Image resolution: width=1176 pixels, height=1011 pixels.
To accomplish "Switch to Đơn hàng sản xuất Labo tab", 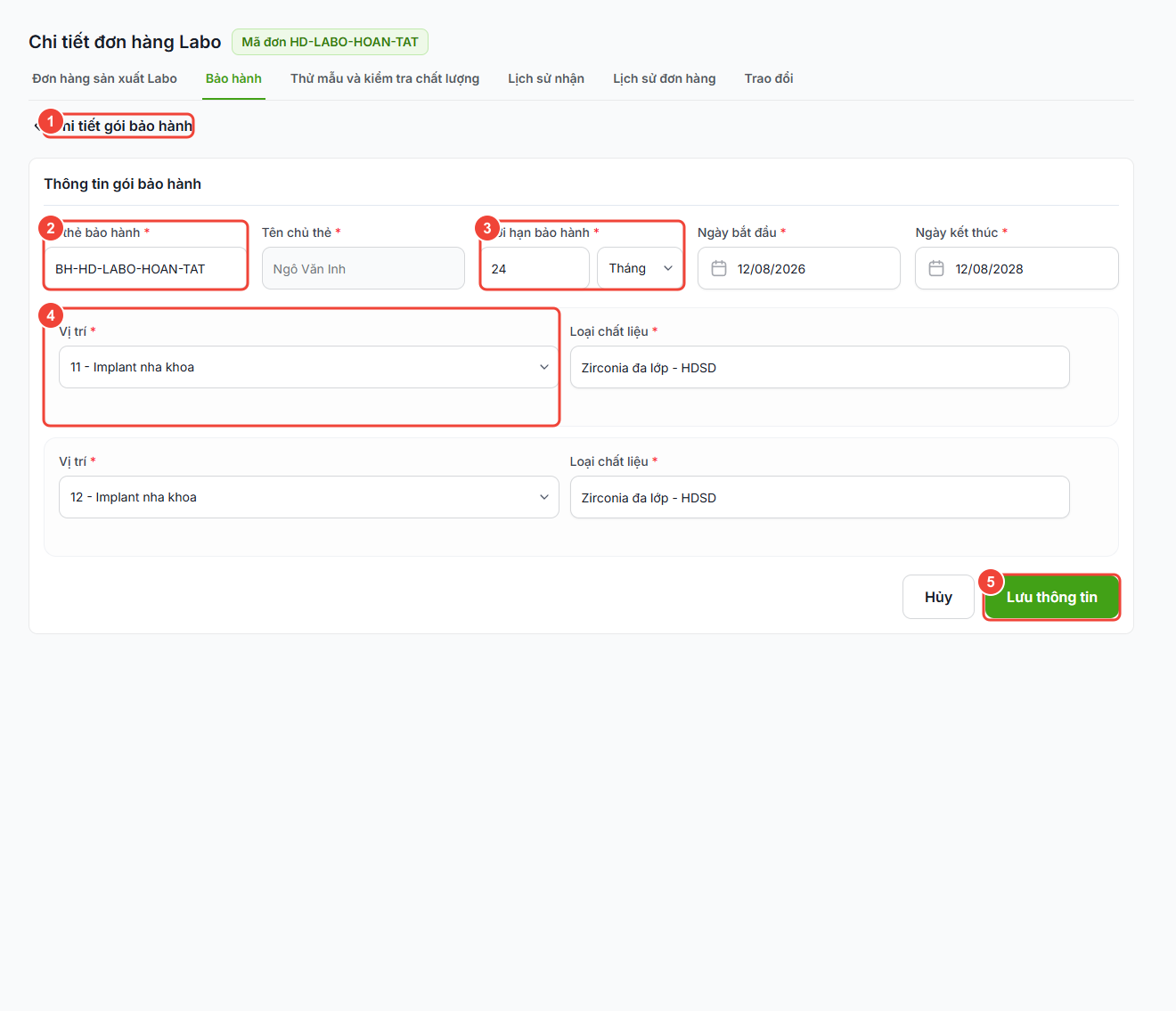I will pyautogui.click(x=104, y=78).
